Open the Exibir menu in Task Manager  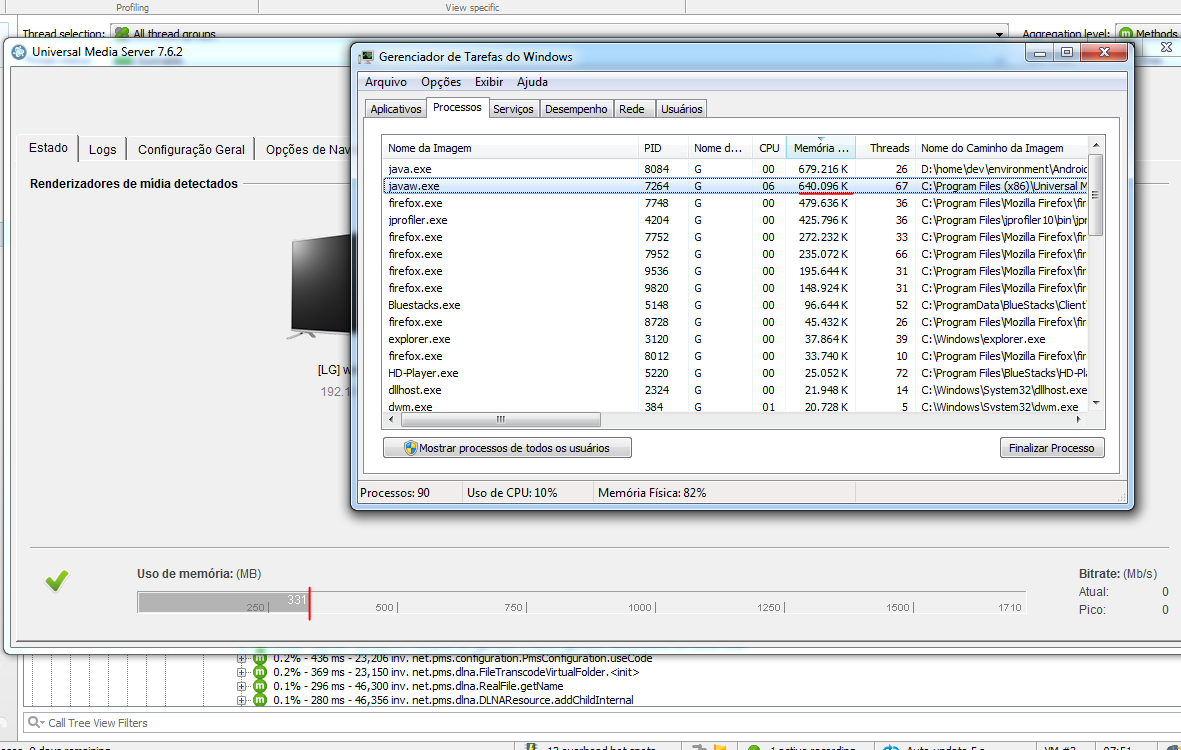tap(489, 82)
